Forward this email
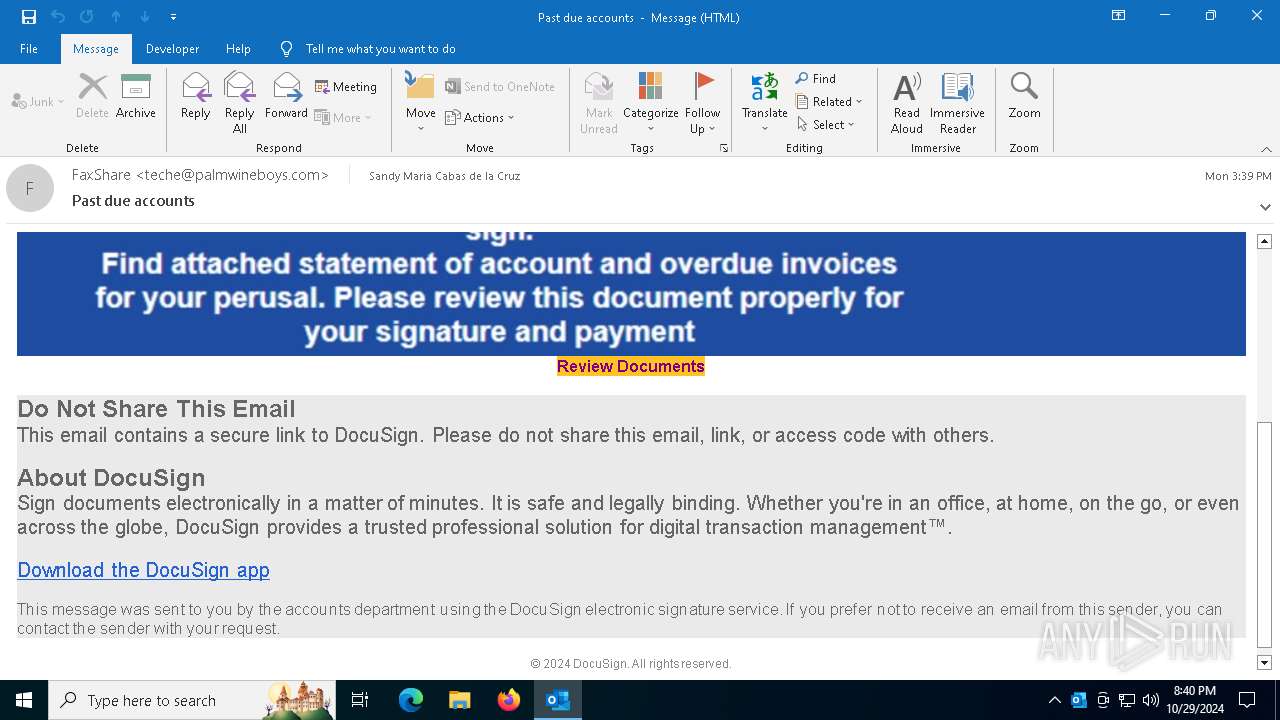The image size is (1280, 720). (x=286, y=96)
